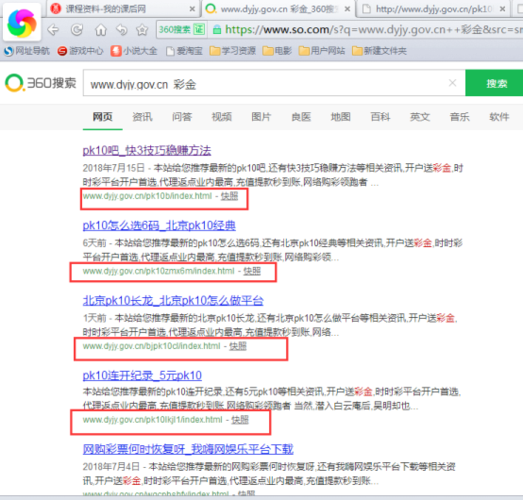Click the 360搜索 logo
The image size is (523, 500).
tap(40, 83)
